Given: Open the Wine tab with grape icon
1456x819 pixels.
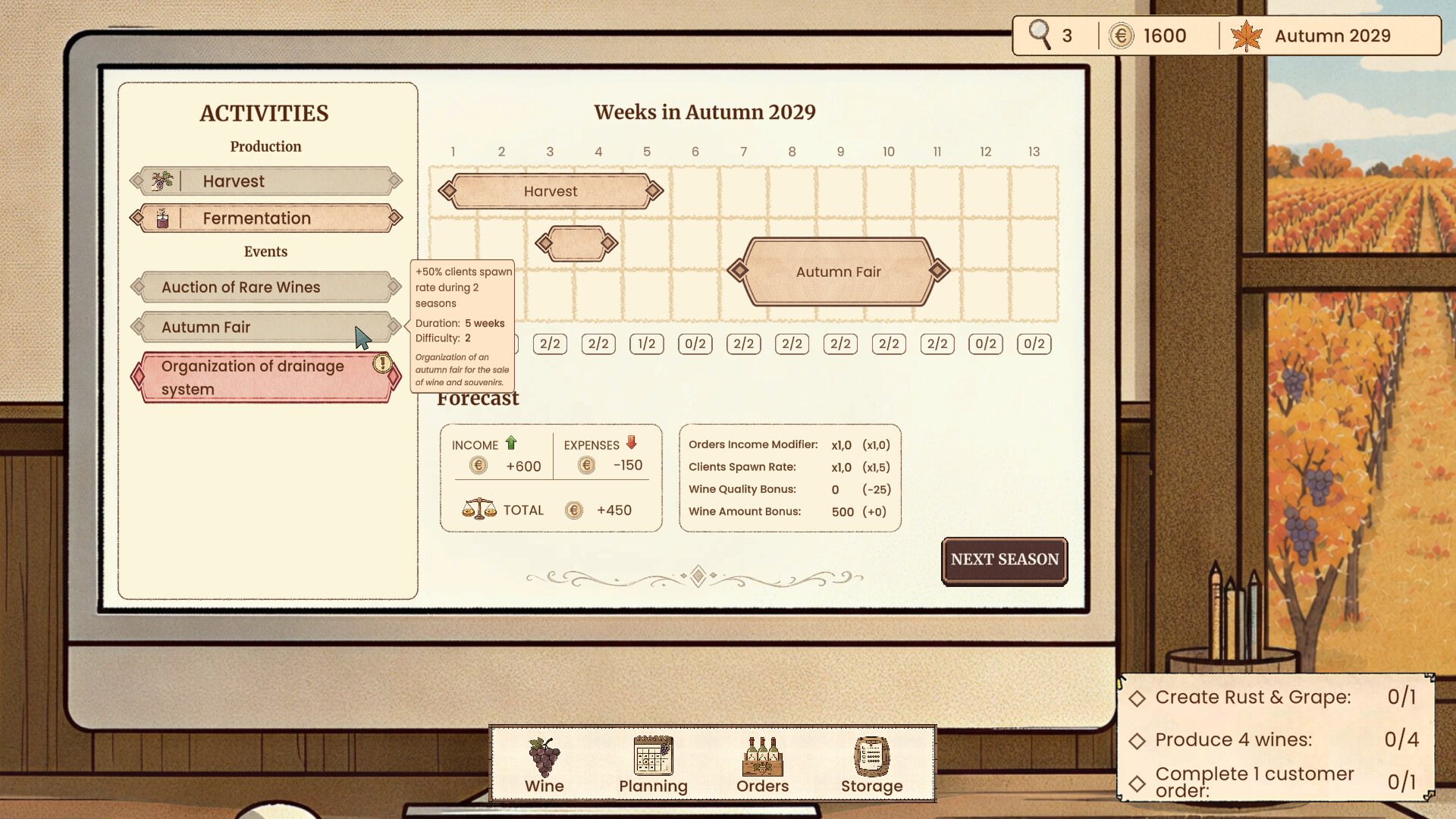Looking at the screenshot, I should point(544,764).
